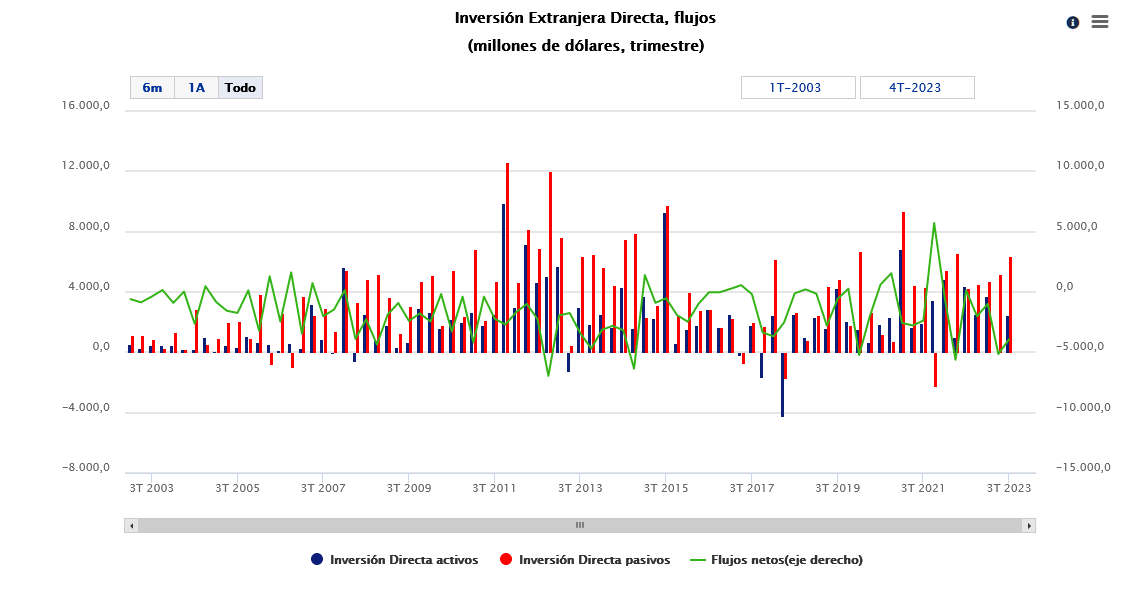1140x610 pixels.
Task: Toggle 'Flujos netos(eje derecho)' legend label
Action: pos(786,560)
